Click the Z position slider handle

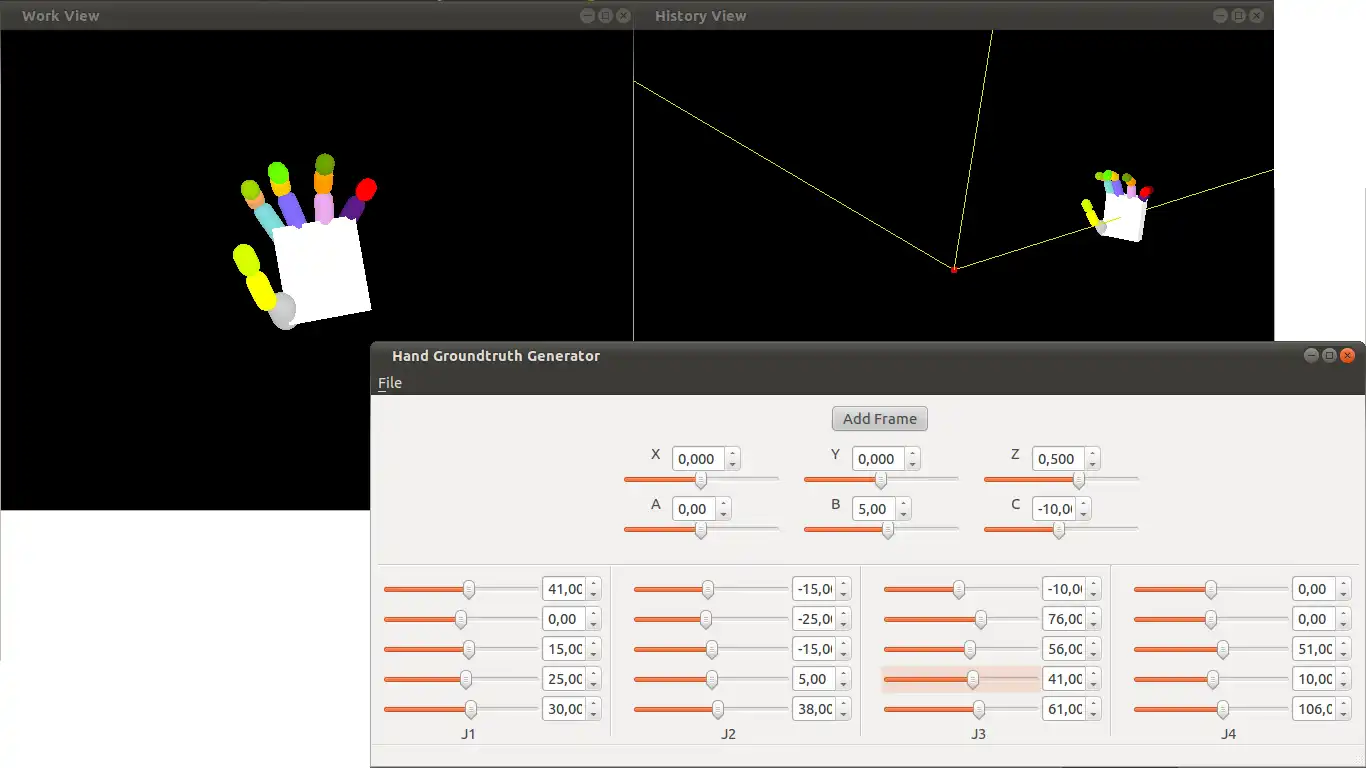pos(1078,480)
